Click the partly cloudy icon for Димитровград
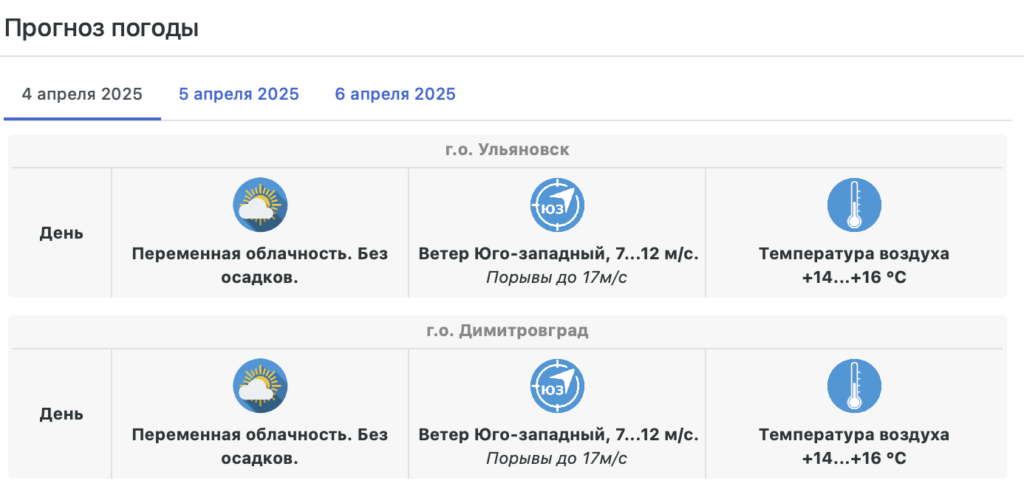The image size is (1024, 489). [260, 386]
